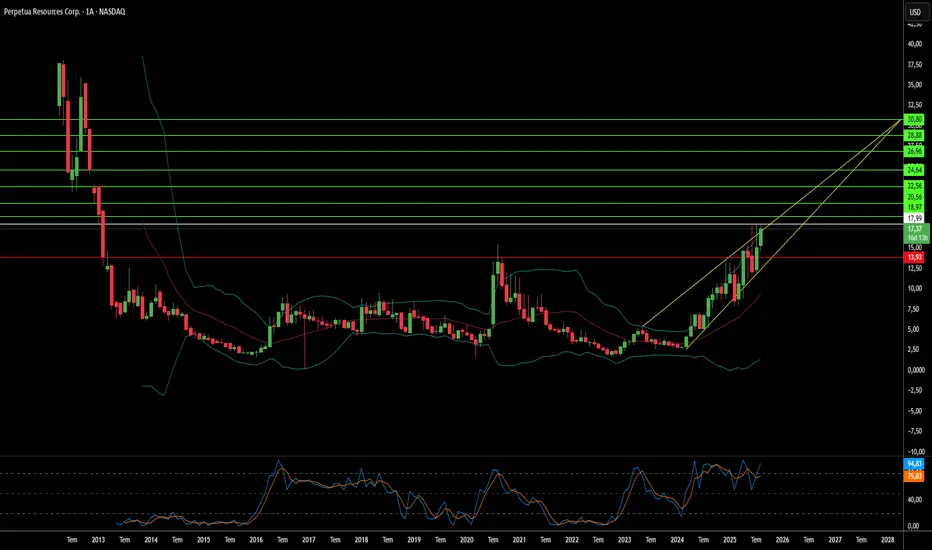Click the 2028 label on time axis
Screen dimensions: 932x550
click(887, 539)
